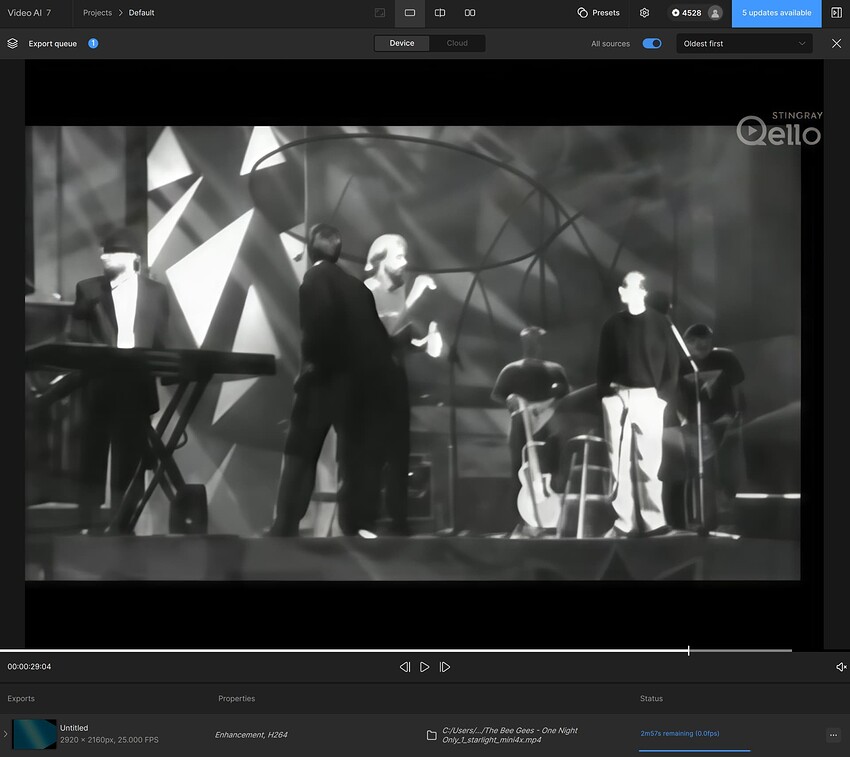The width and height of the screenshot is (850, 757).
Task: Click the Untitled export name
Action: 74,728
